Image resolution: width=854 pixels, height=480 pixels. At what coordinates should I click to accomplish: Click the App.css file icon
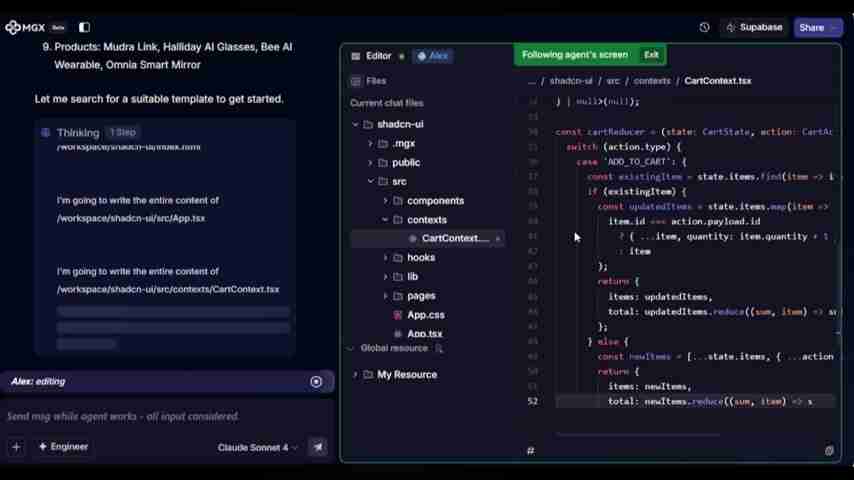point(398,315)
